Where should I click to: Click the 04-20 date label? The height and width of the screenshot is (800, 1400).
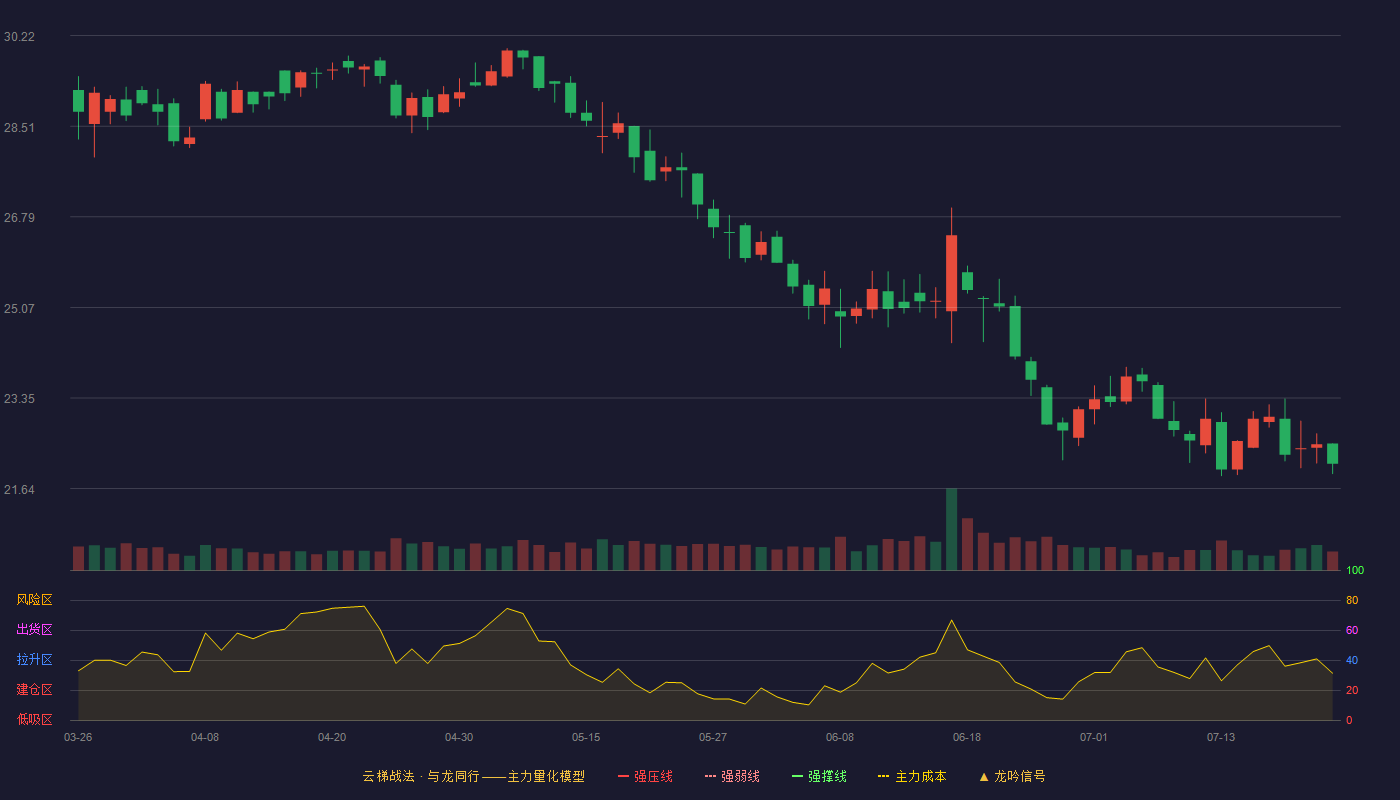click(332, 737)
